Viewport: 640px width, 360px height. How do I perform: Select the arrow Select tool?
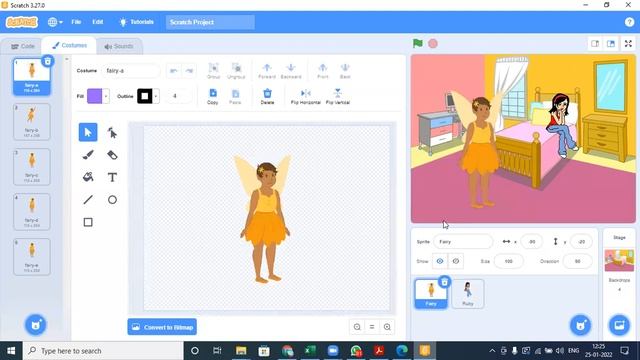[88, 132]
